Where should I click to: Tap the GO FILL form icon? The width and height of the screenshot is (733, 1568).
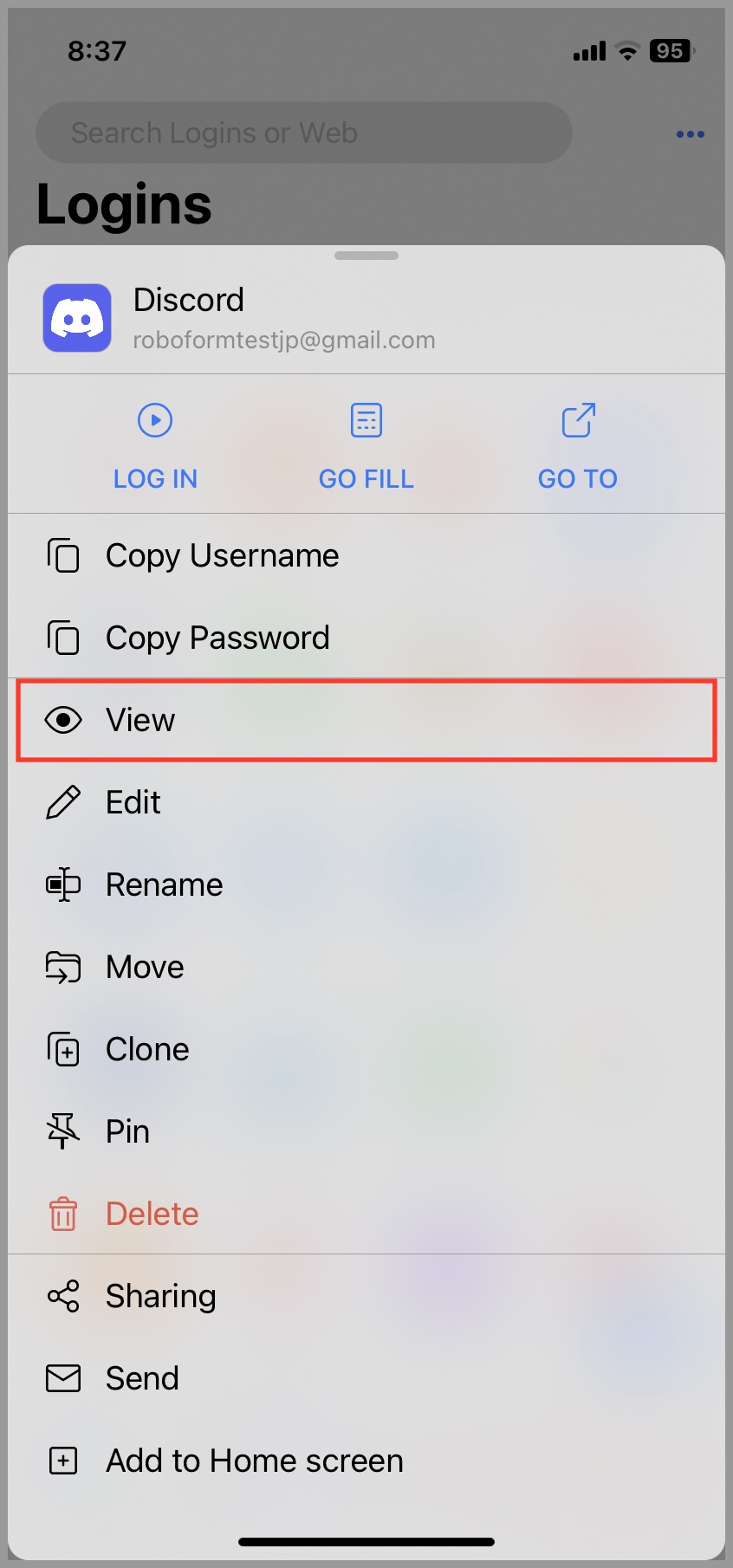[366, 421]
